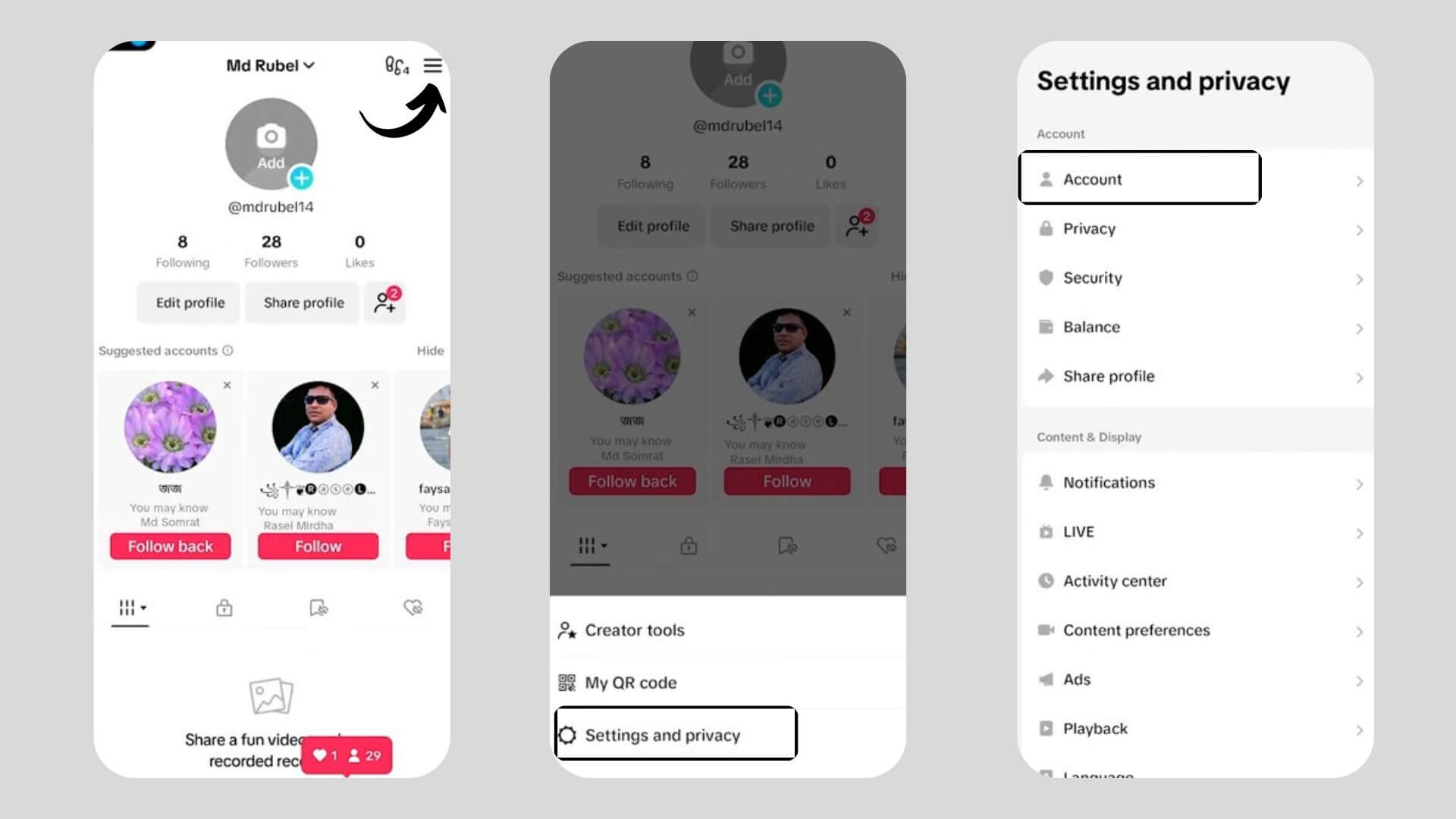1456x819 pixels.
Task: Click the Creator tools icon
Action: [567, 629]
